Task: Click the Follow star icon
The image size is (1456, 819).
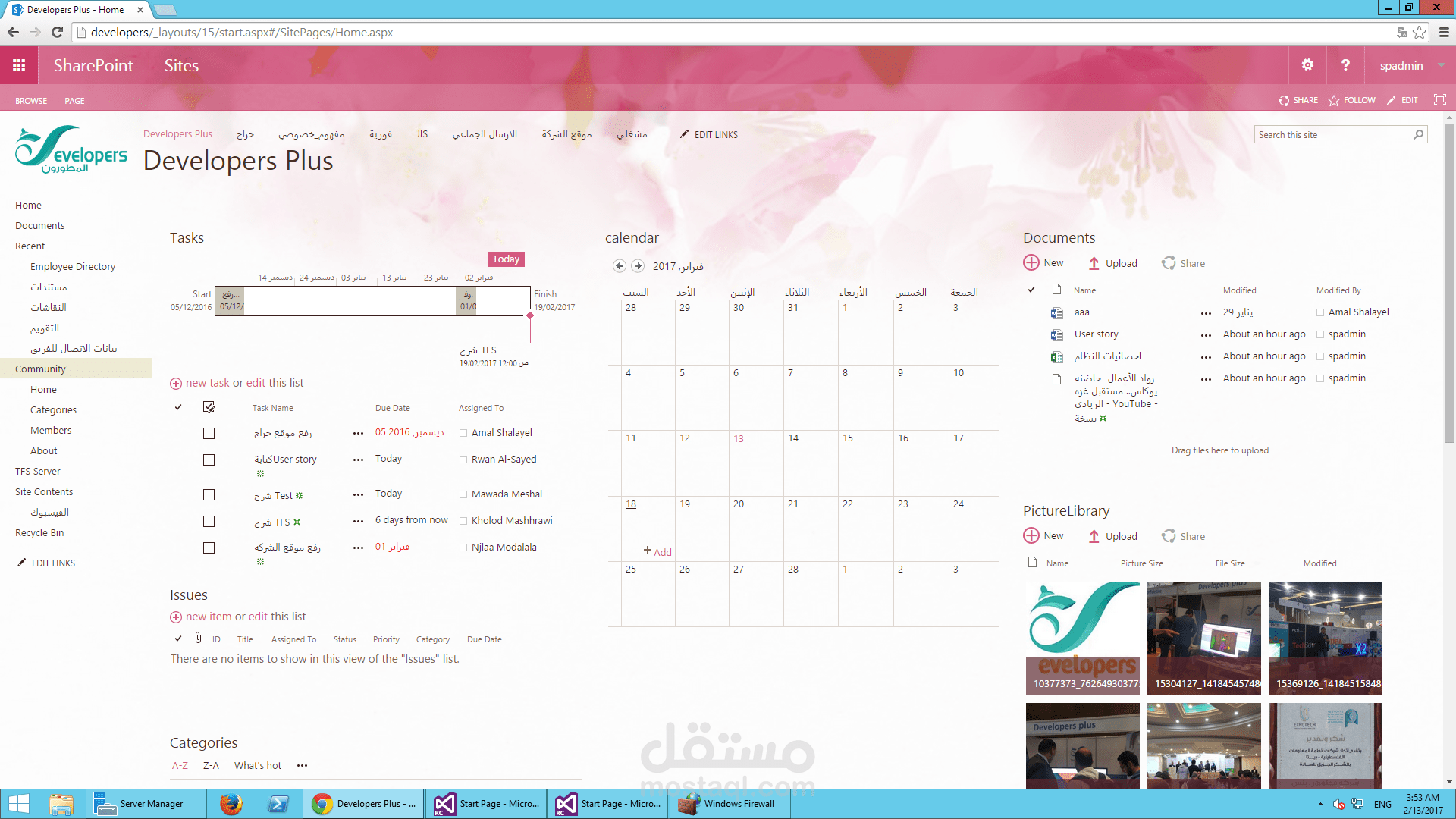Action: (x=1334, y=100)
